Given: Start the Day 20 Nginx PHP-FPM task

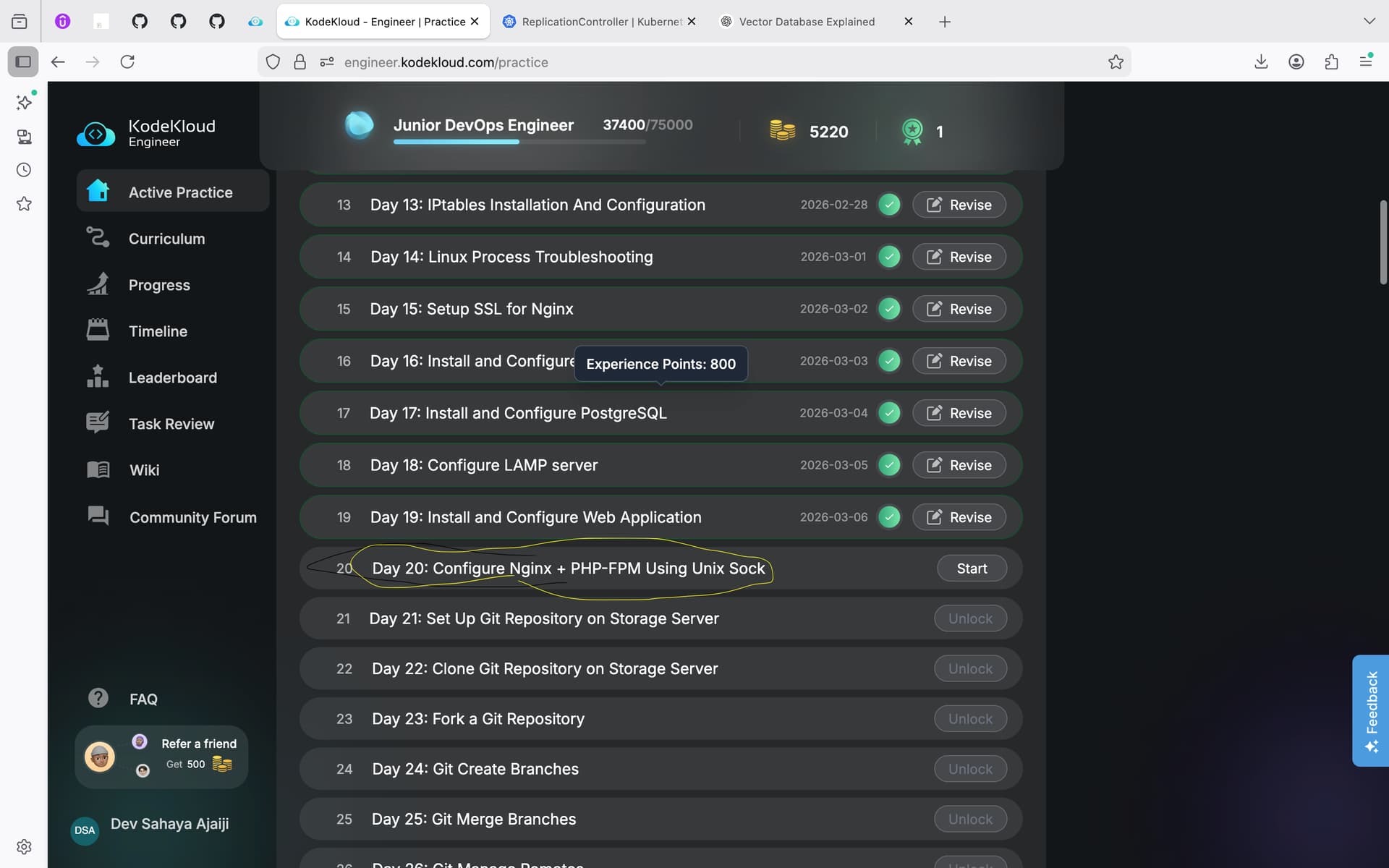Looking at the screenshot, I should pos(971,569).
